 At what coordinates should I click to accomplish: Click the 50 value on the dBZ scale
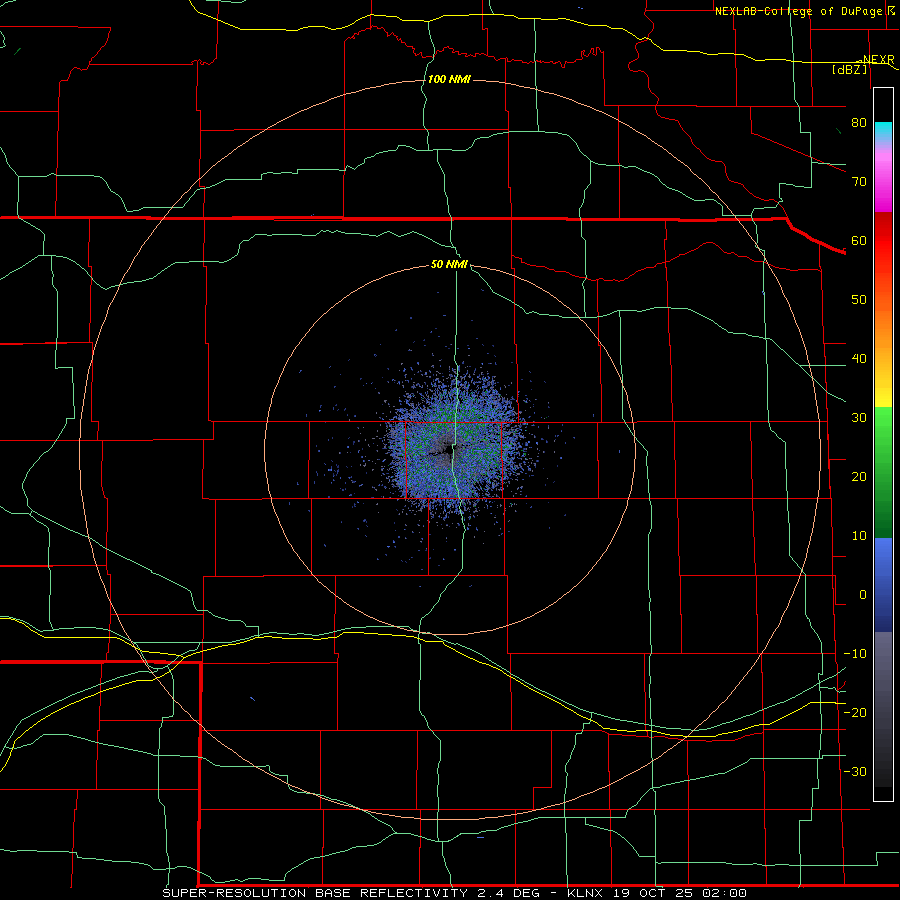pos(859,300)
